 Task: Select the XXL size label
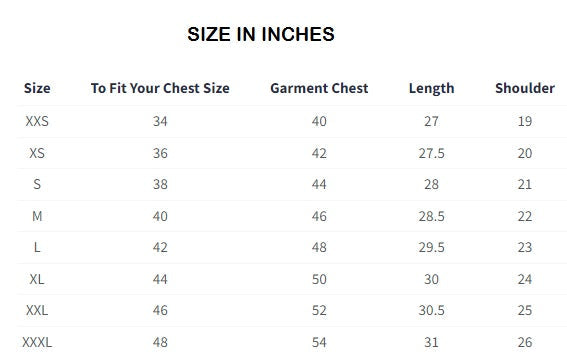coord(37,310)
